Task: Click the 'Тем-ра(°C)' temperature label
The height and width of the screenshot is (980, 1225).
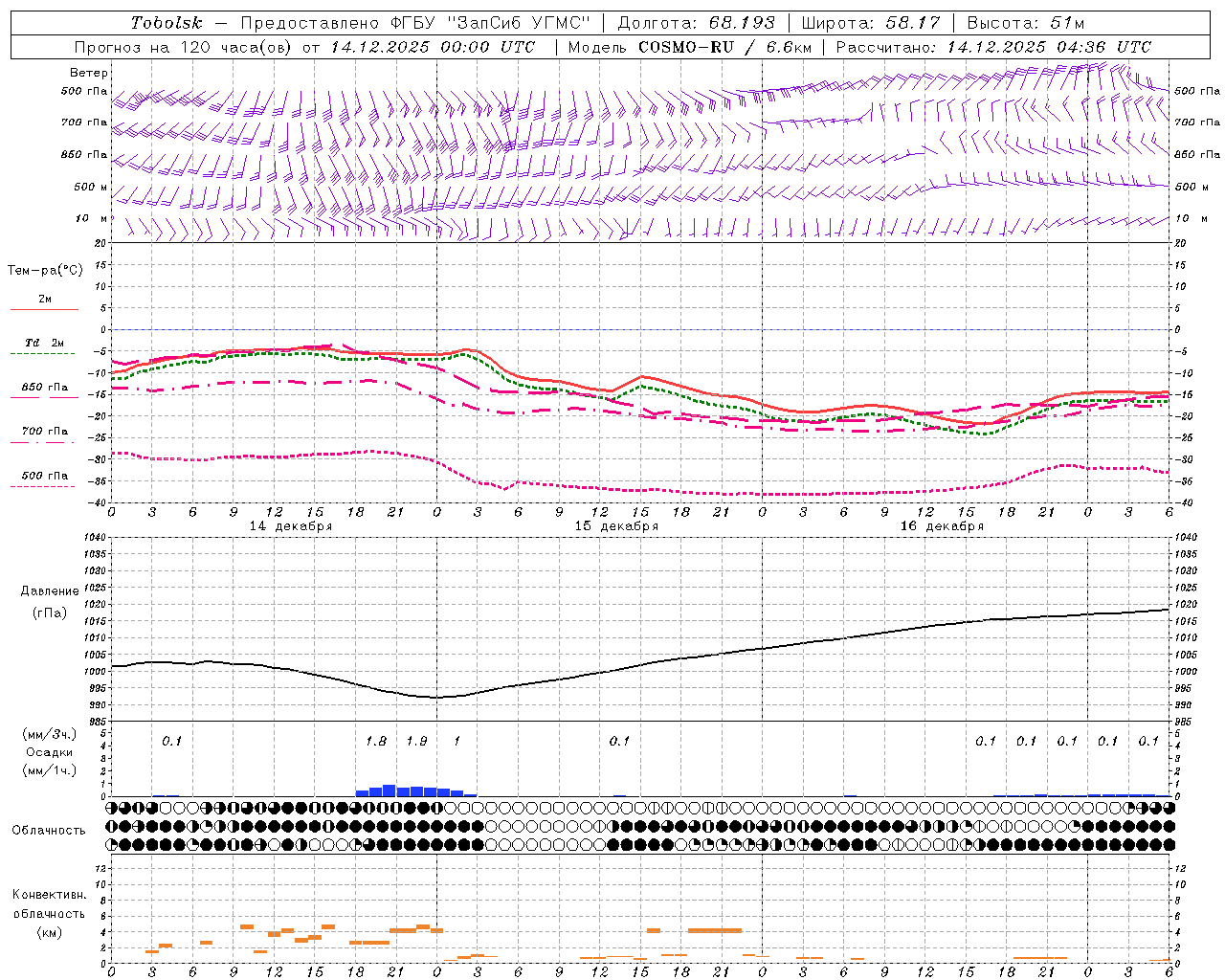Action: [x=45, y=271]
